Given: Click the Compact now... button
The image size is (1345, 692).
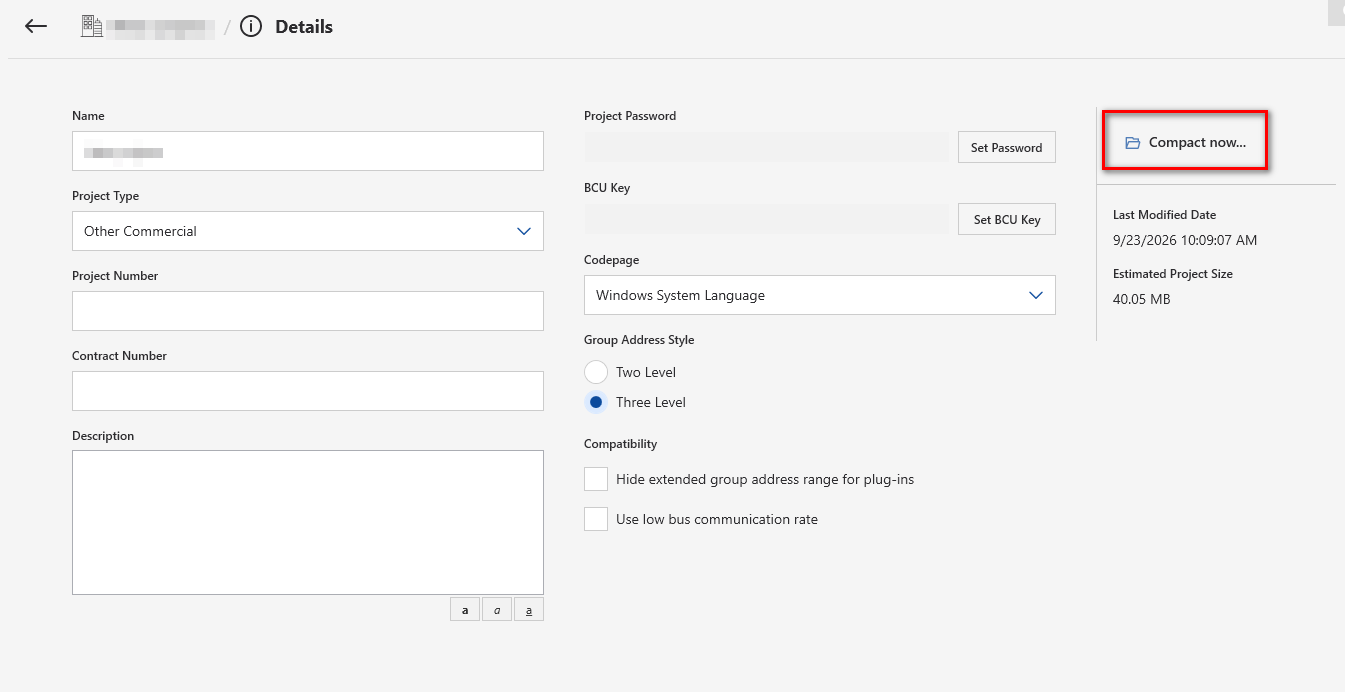Looking at the screenshot, I should (x=1185, y=142).
